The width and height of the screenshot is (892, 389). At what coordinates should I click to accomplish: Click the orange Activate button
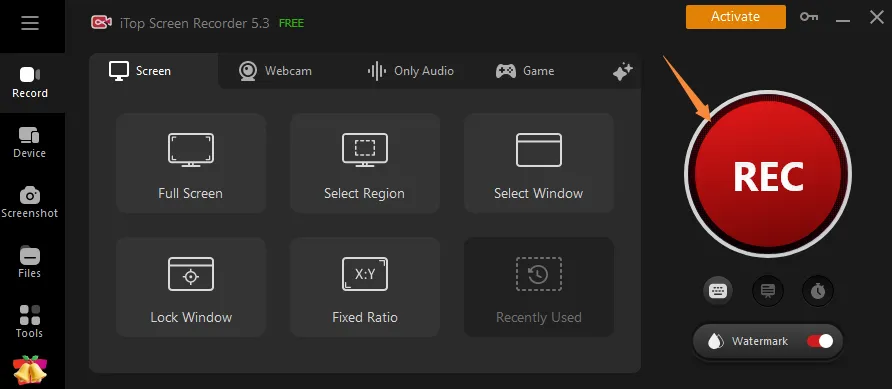click(736, 16)
